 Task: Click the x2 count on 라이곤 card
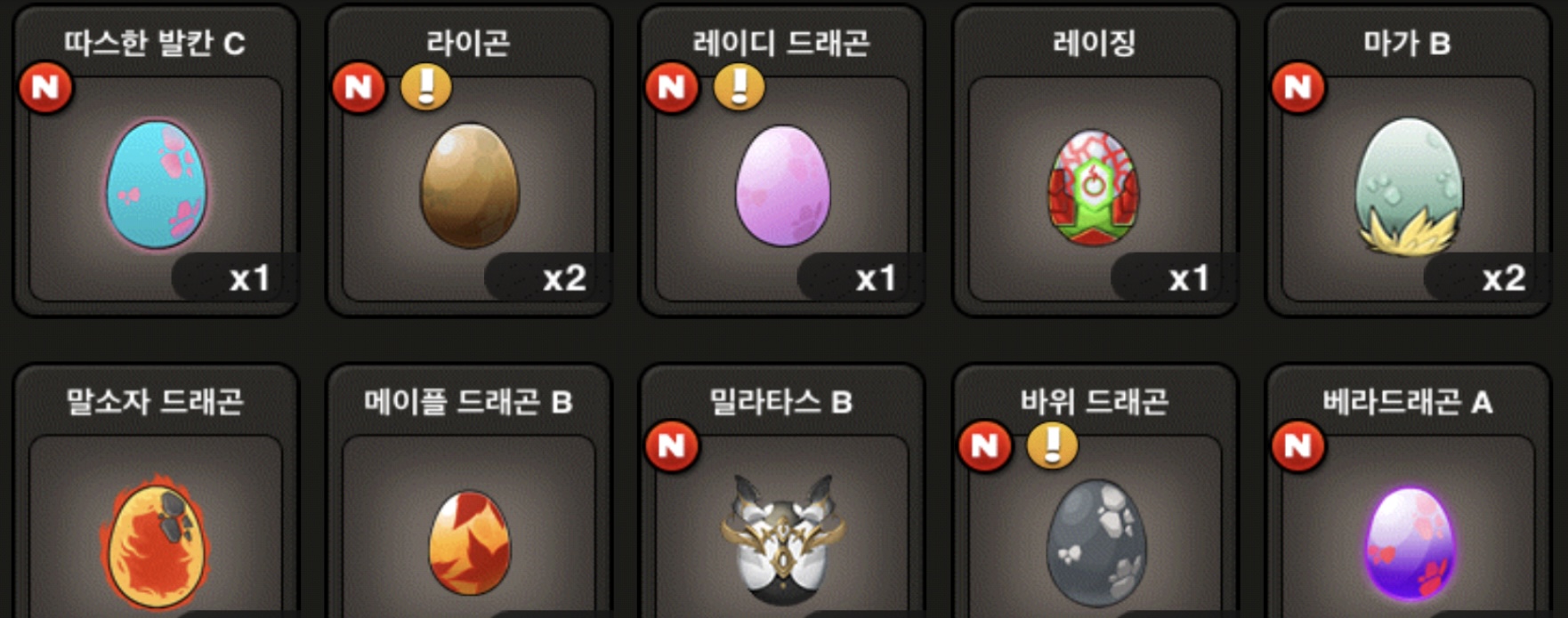point(564,278)
